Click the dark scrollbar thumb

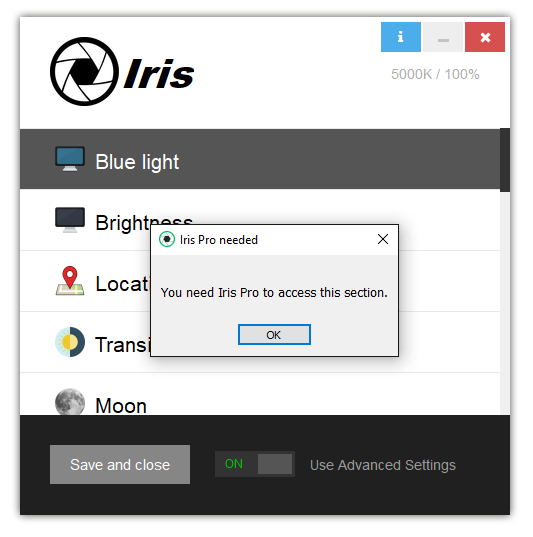[x=505, y=160]
